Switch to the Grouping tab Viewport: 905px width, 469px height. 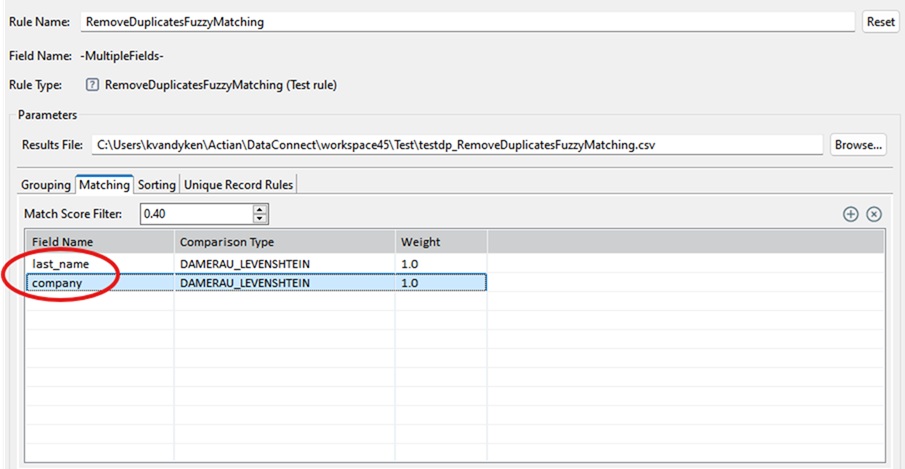coord(46,185)
